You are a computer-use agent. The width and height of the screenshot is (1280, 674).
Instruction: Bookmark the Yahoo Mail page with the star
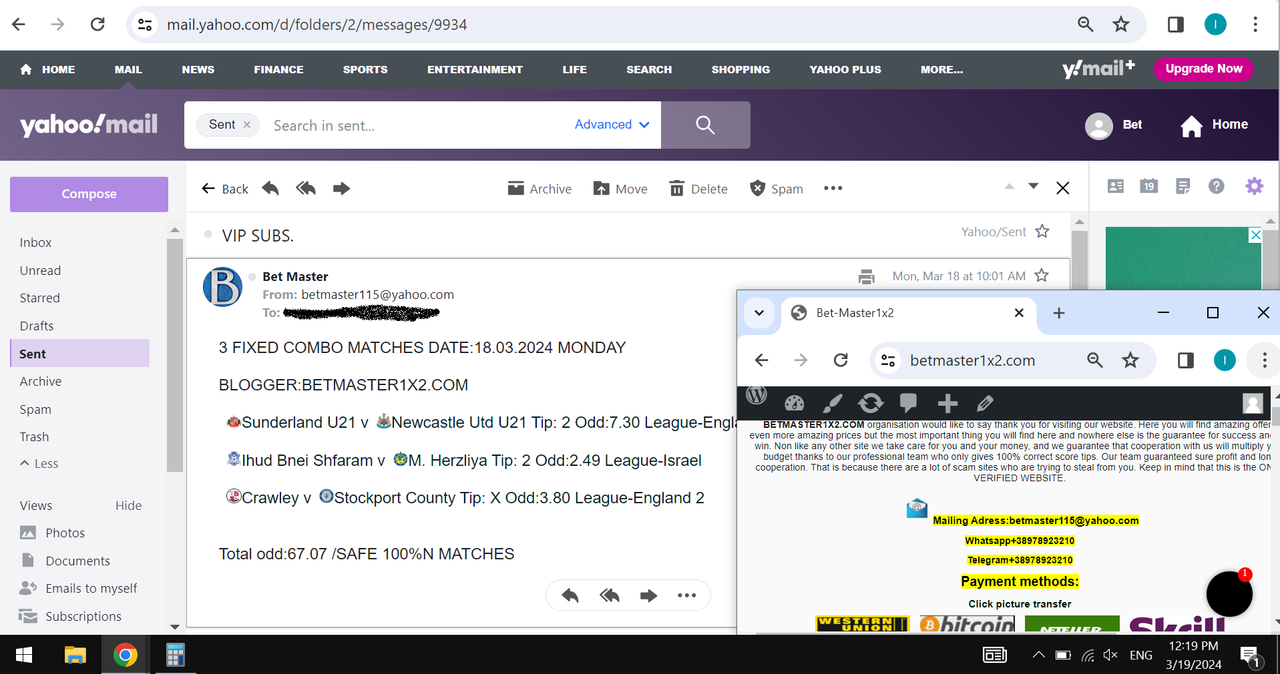(1121, 24)
